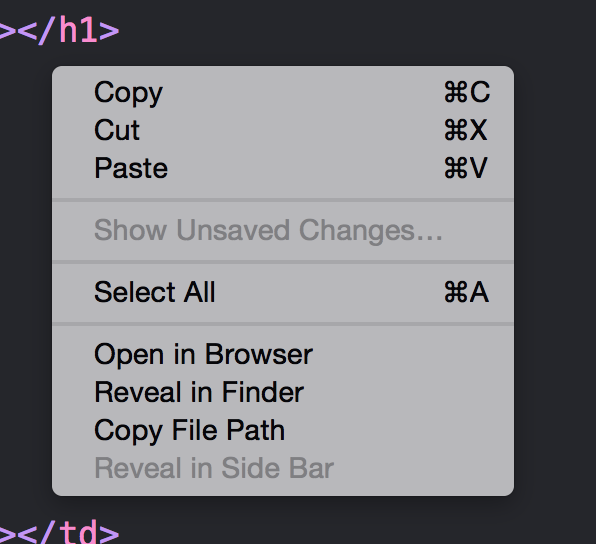This screenshot has width=596, height=544.
Task: Click the ⌘V shortcut label beside Paste
Action: pos(466,168)
